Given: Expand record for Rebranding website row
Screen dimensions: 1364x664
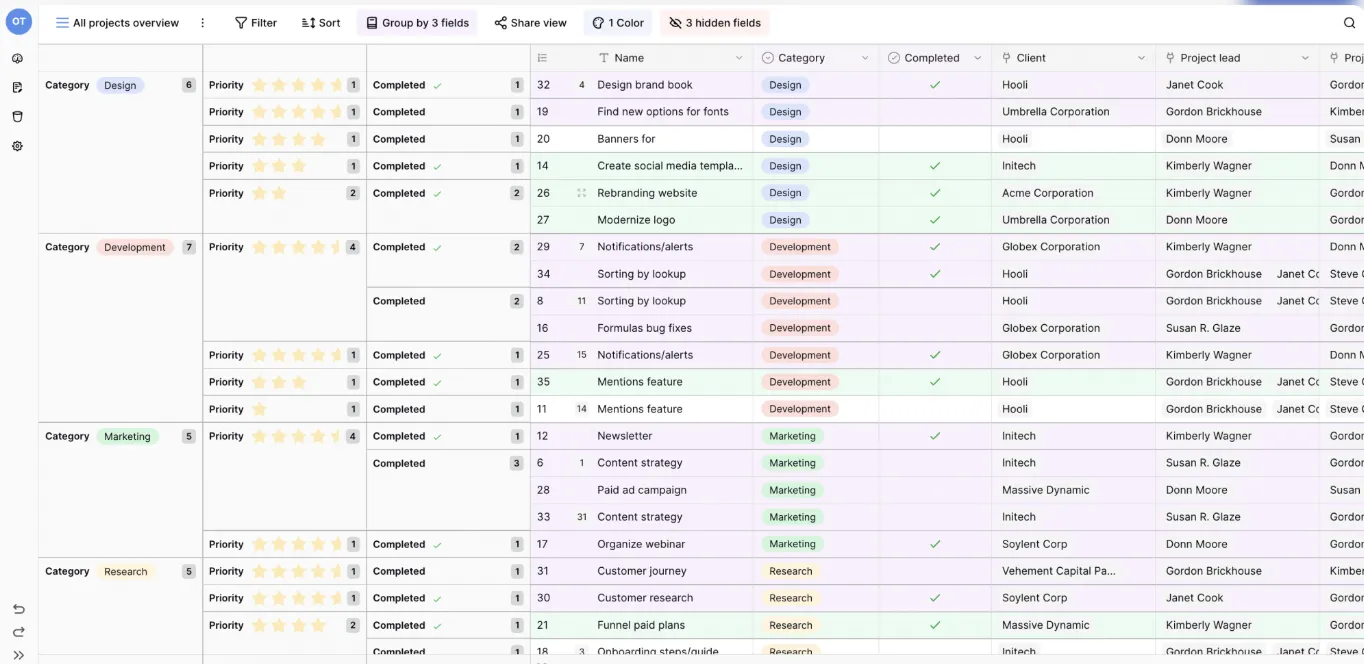Looking at the screenshot, I should [x=581, y=193].
